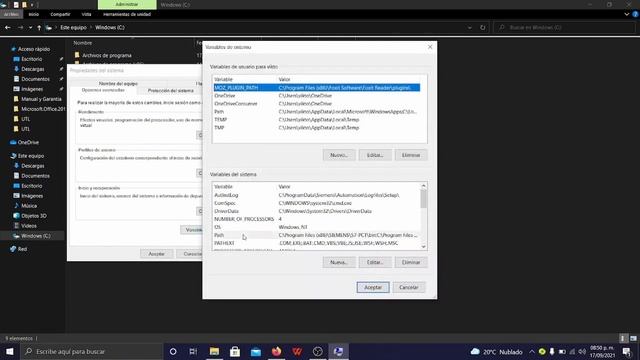Close the Variables de entorno dialog
Screen dimensions: 640x360
[x=430, y=47]
